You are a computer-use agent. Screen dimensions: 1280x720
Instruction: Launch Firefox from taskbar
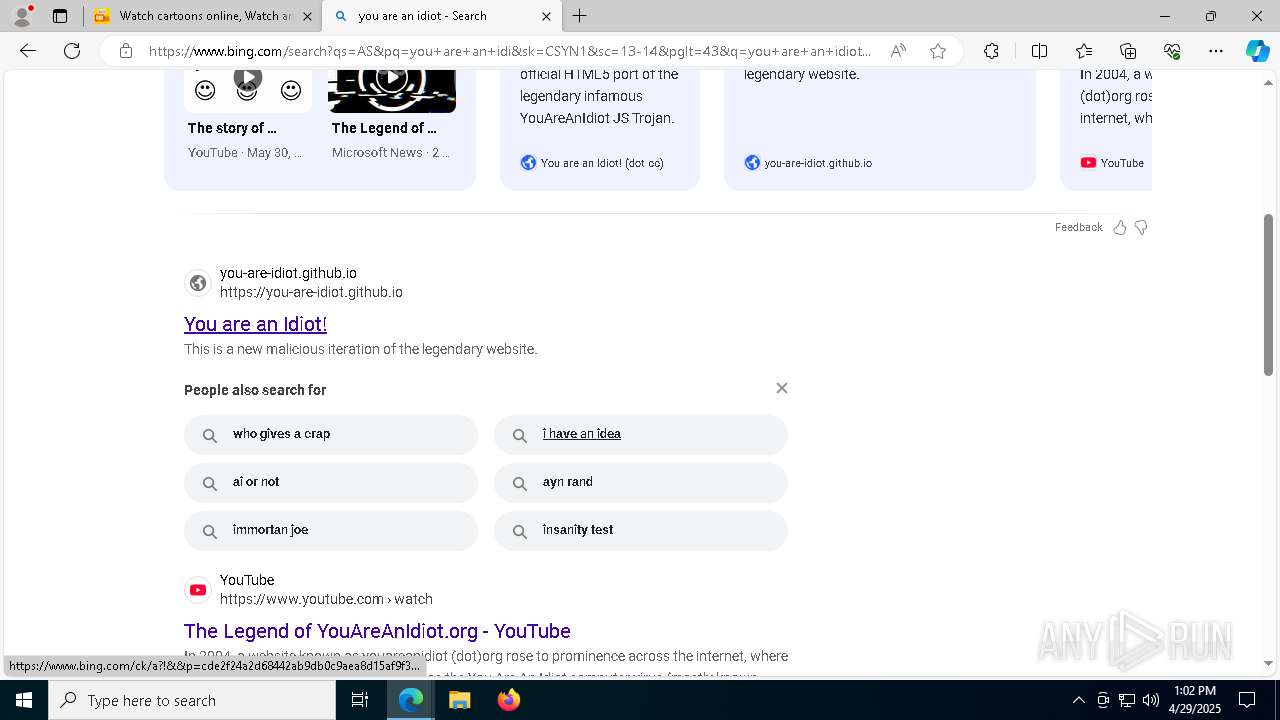click(508, 700)
